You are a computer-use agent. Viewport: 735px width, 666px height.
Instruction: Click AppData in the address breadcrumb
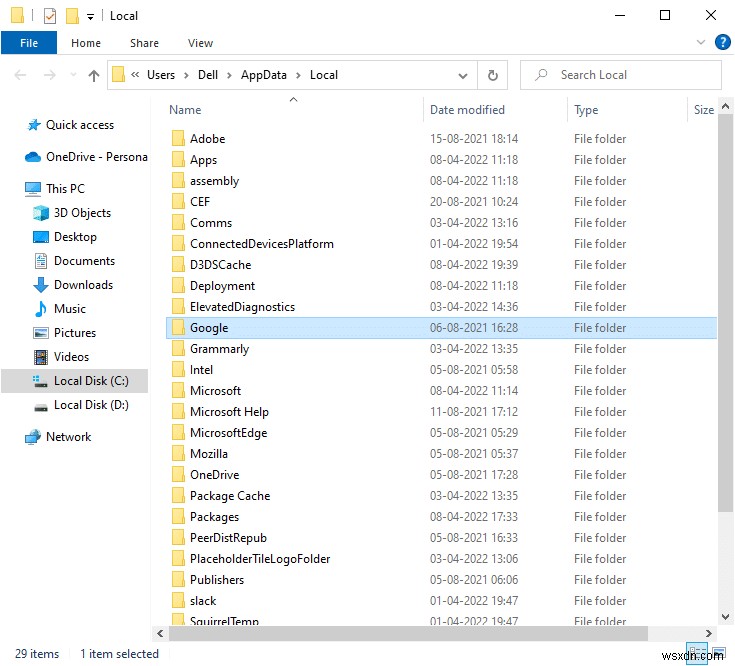263,75
